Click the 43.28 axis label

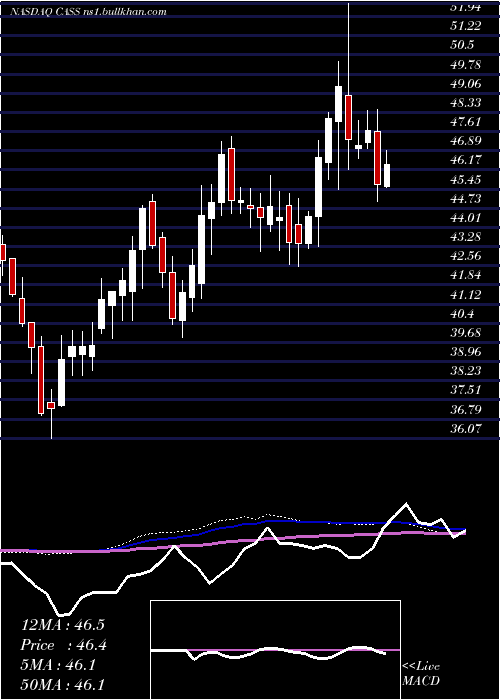point(465,237)
